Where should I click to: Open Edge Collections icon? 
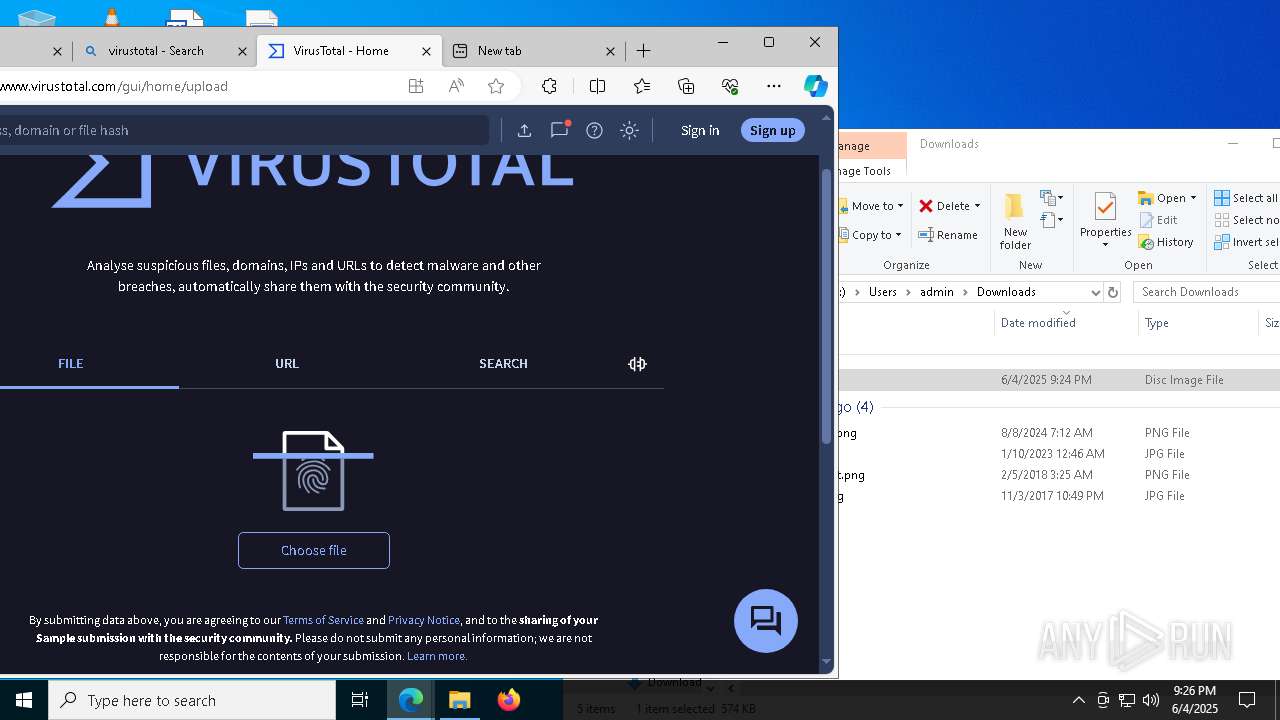point(686,86)
